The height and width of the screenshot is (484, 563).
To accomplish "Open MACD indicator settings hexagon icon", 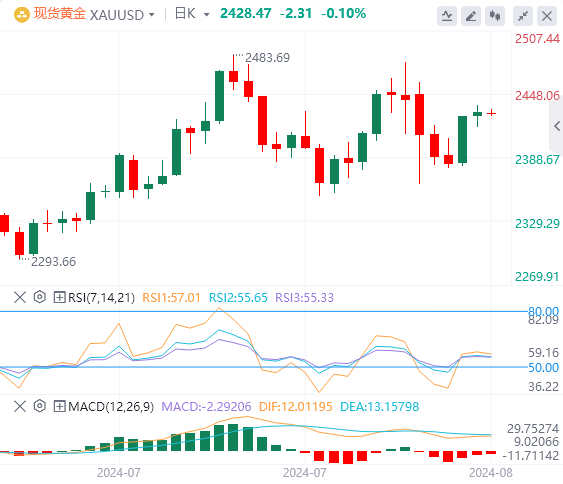I will [x=39, y=406].
